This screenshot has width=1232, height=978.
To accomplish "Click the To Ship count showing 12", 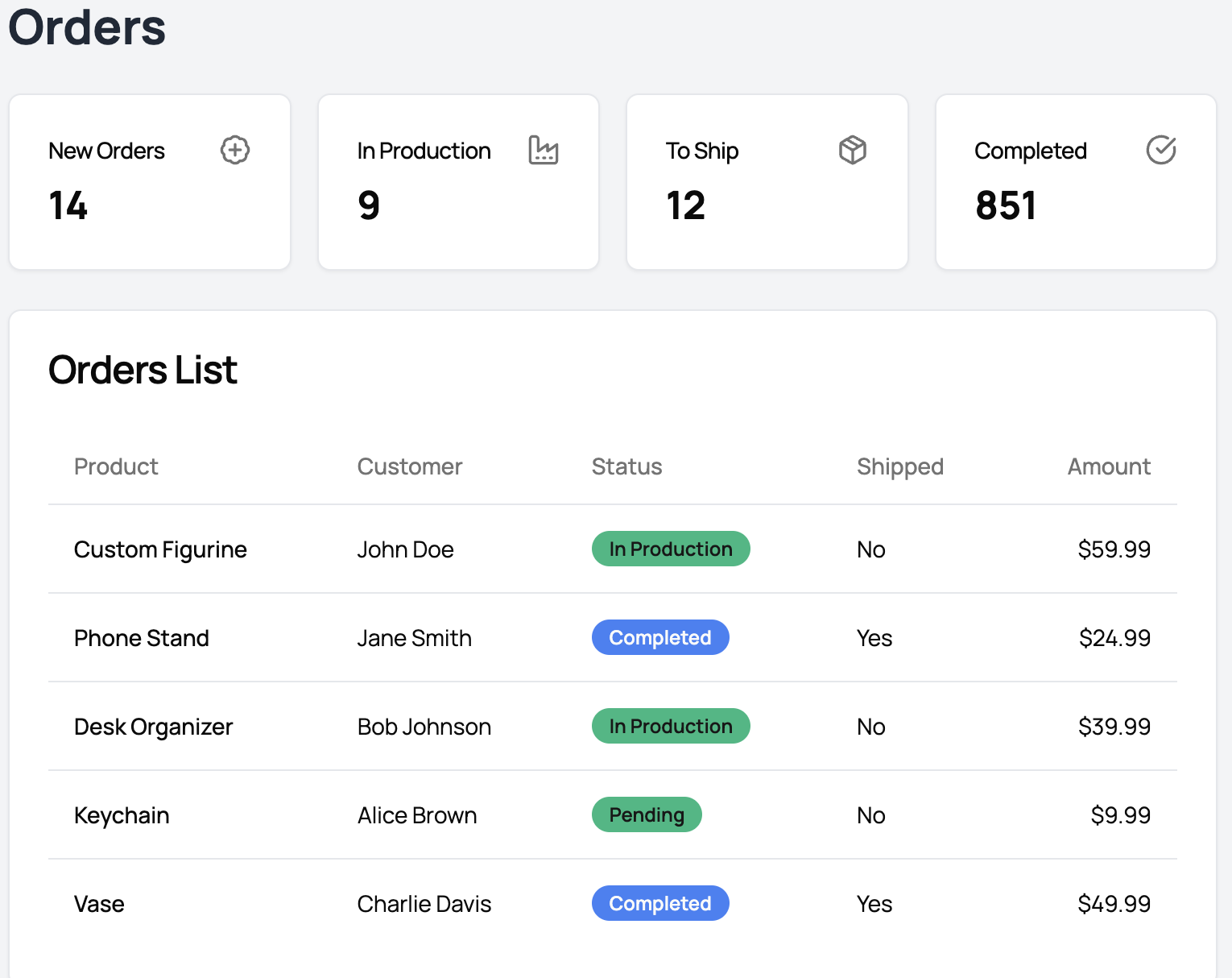I will click(686, 205).
